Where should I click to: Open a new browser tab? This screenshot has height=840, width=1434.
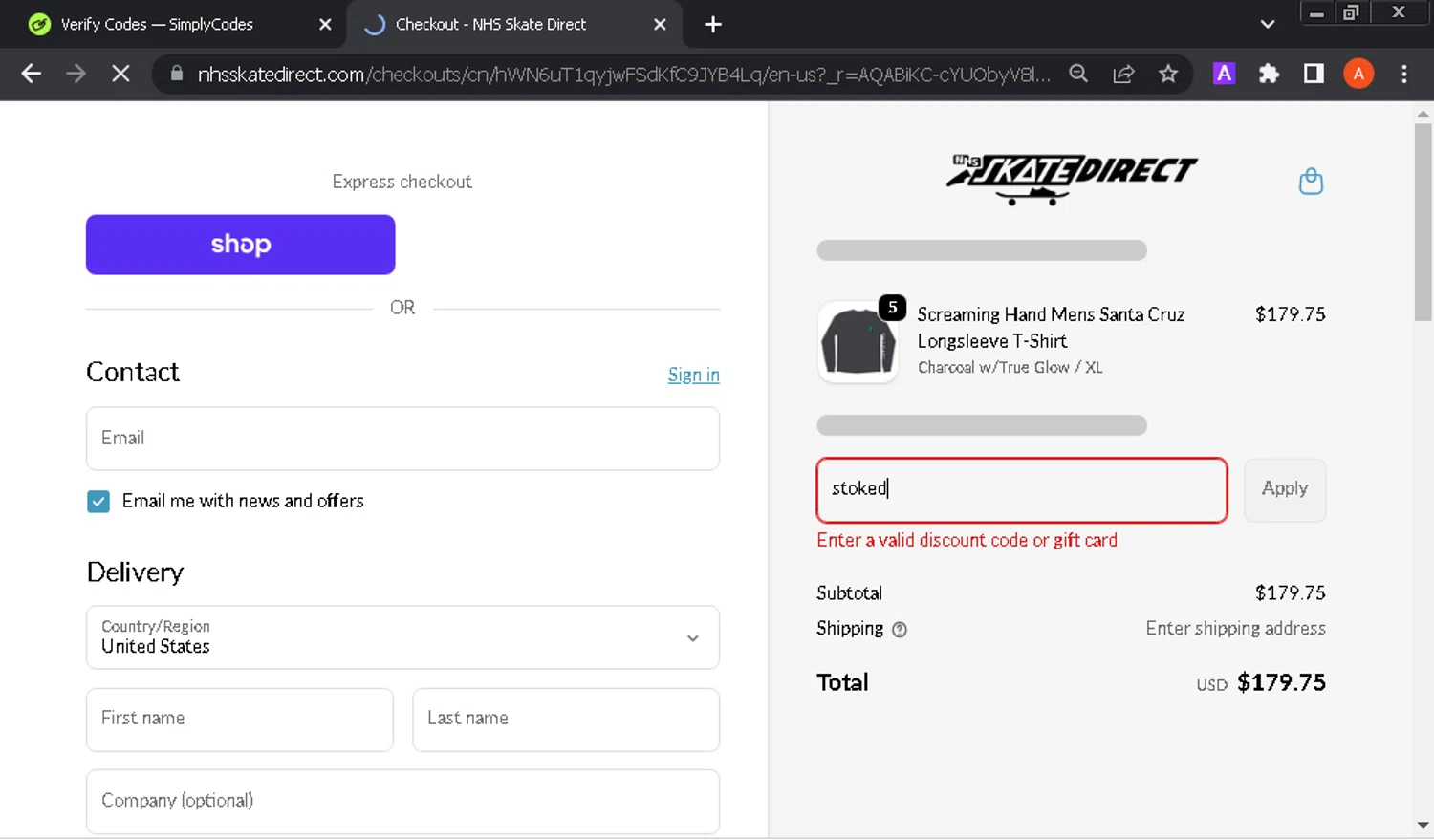click(x=713, y=25)
